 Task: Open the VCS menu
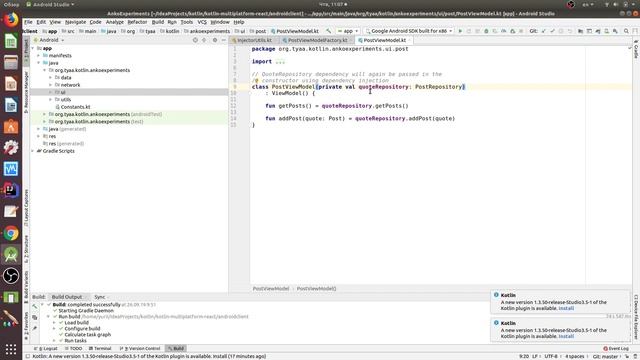point(202,22)
